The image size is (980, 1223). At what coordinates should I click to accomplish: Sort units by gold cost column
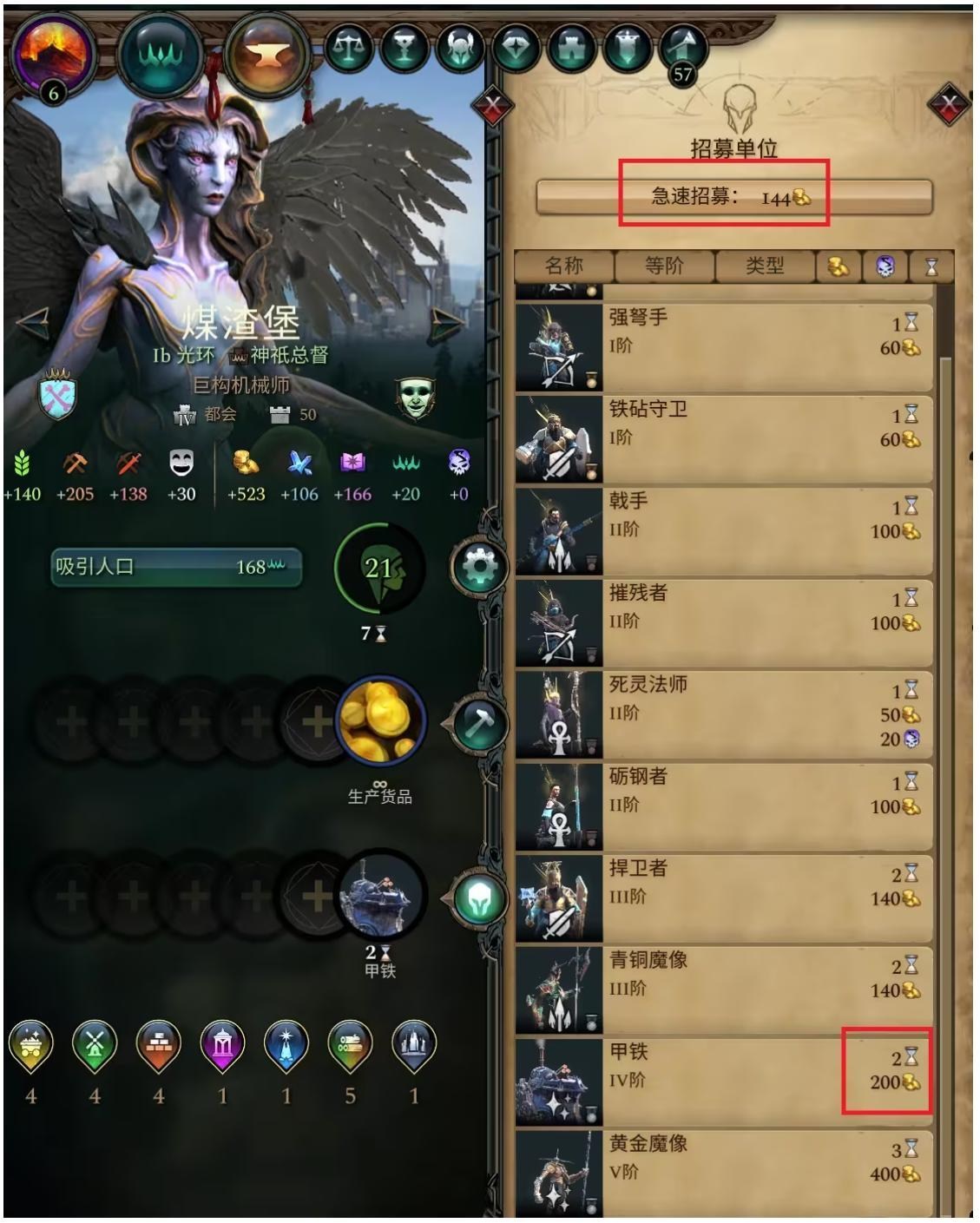839,267
